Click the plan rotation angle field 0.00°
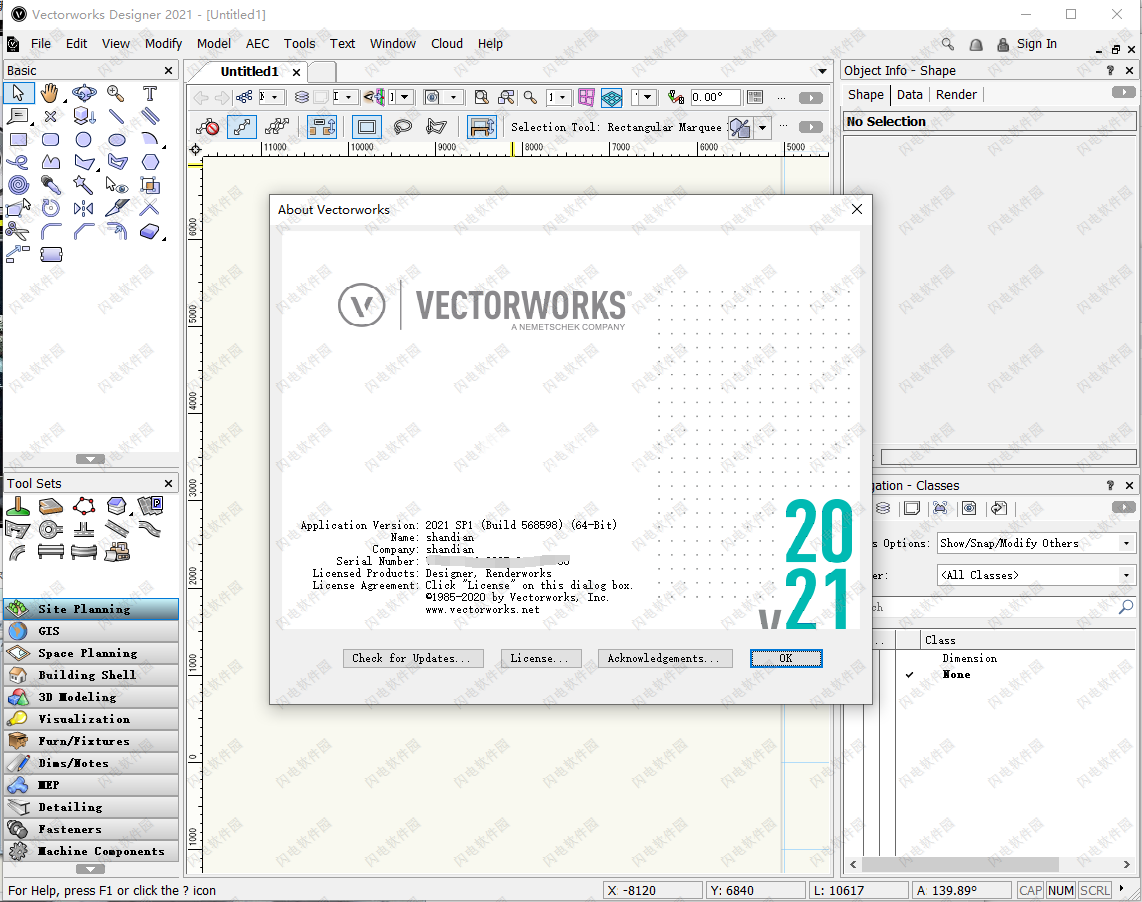This screenshot has height=902, width=1142. [714, 97]
